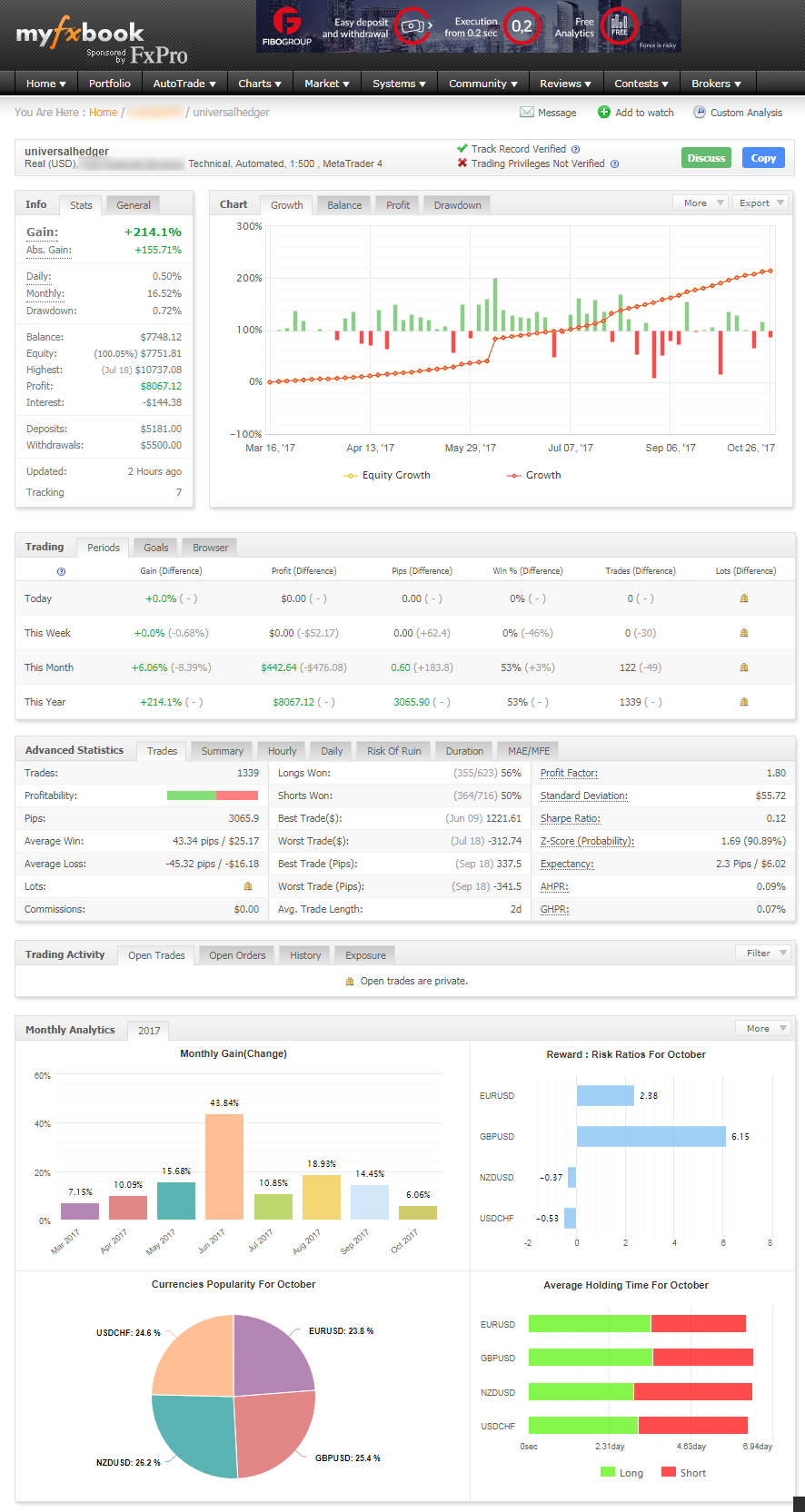805x1512 pixels.
Task: Switch to the Drawdown chart tab
Action: click(457, 205)
